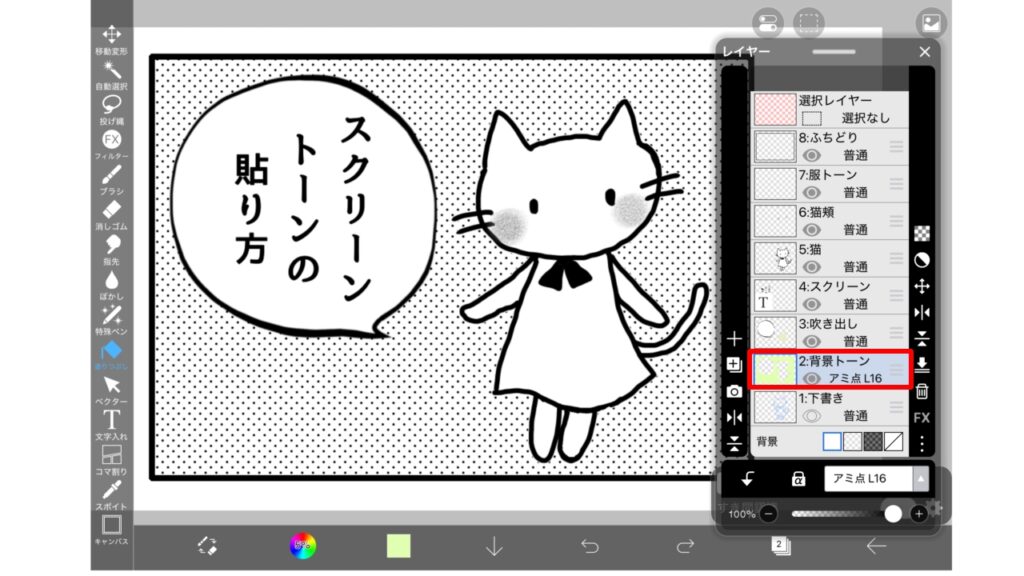Click the trash icon to delete layer
Image resolution: width=1024 pixels, height=576 pixels.
[x=922, y=391]
